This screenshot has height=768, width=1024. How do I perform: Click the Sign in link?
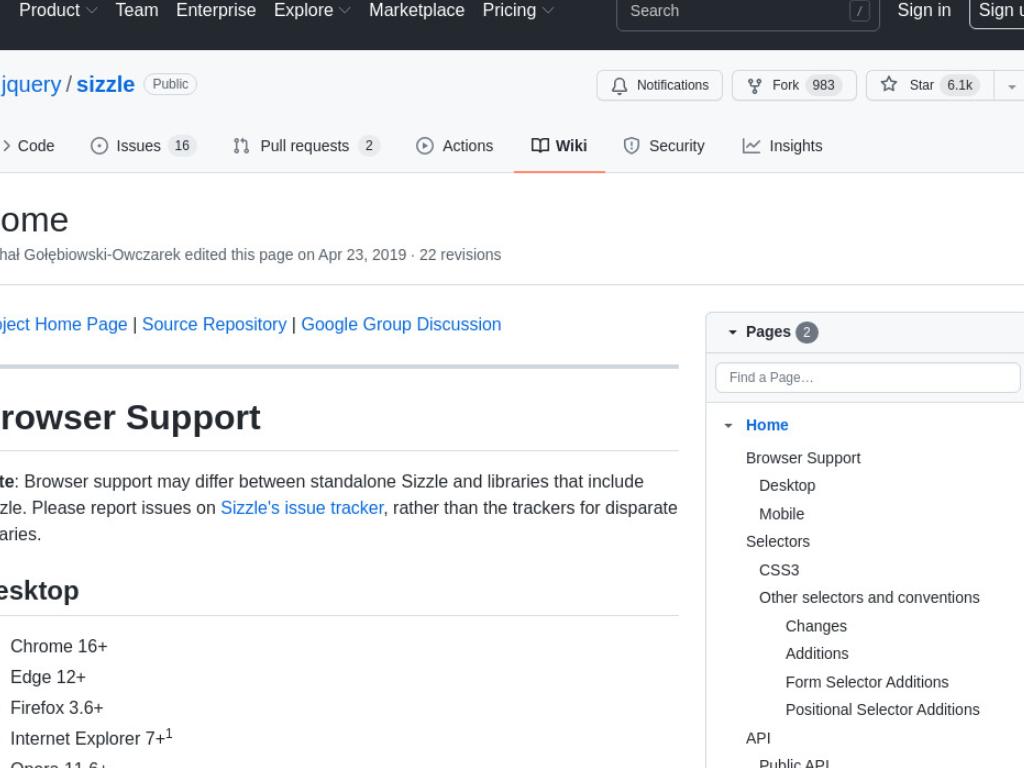pyautogui.click(x=924, y=10)
